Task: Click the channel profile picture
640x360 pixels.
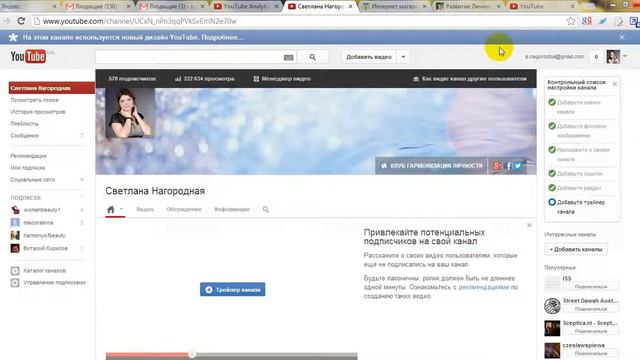Action: (130, 113)
